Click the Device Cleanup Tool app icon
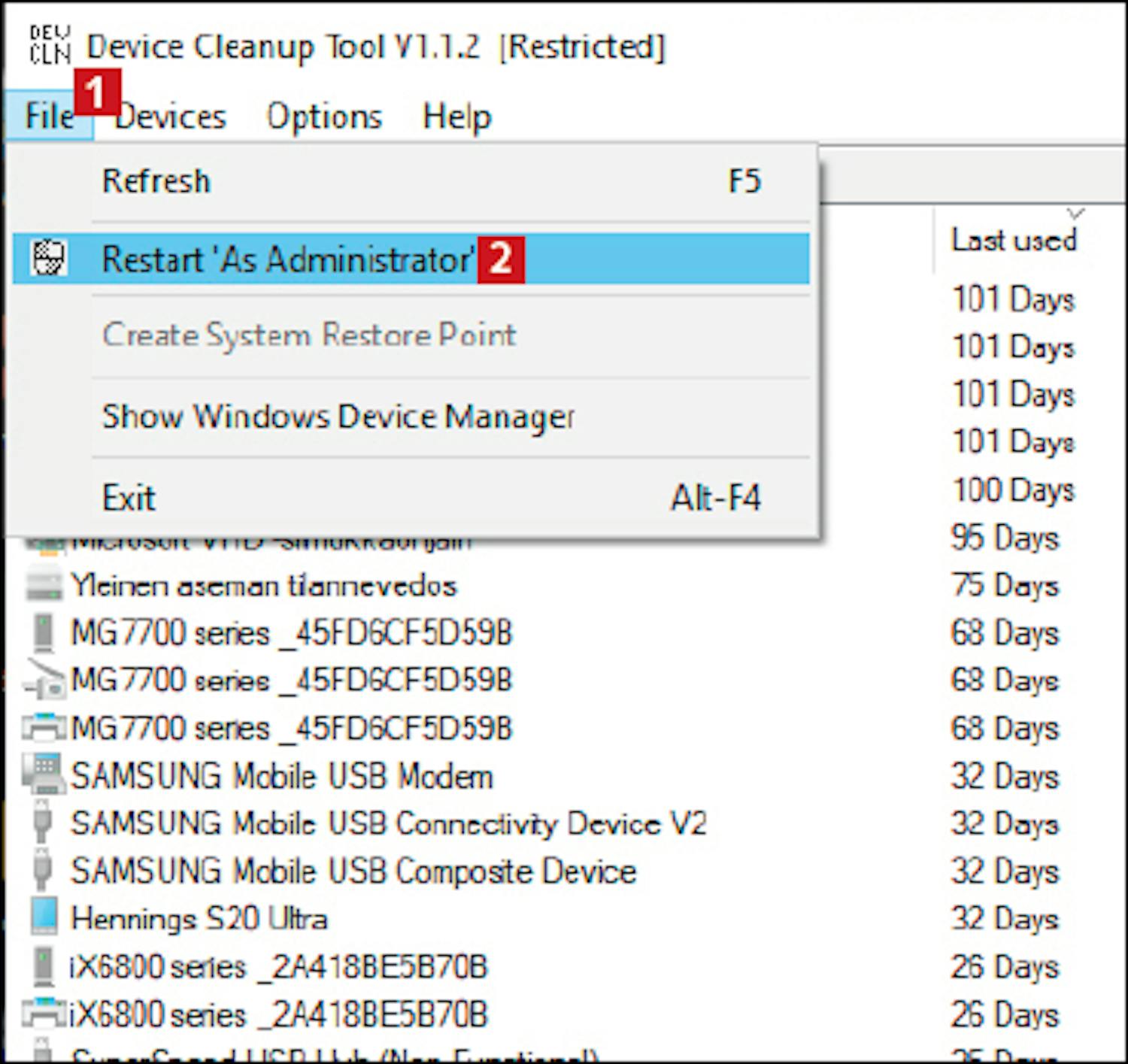This screenshot has width=1128, height=1064. (50, 45)
